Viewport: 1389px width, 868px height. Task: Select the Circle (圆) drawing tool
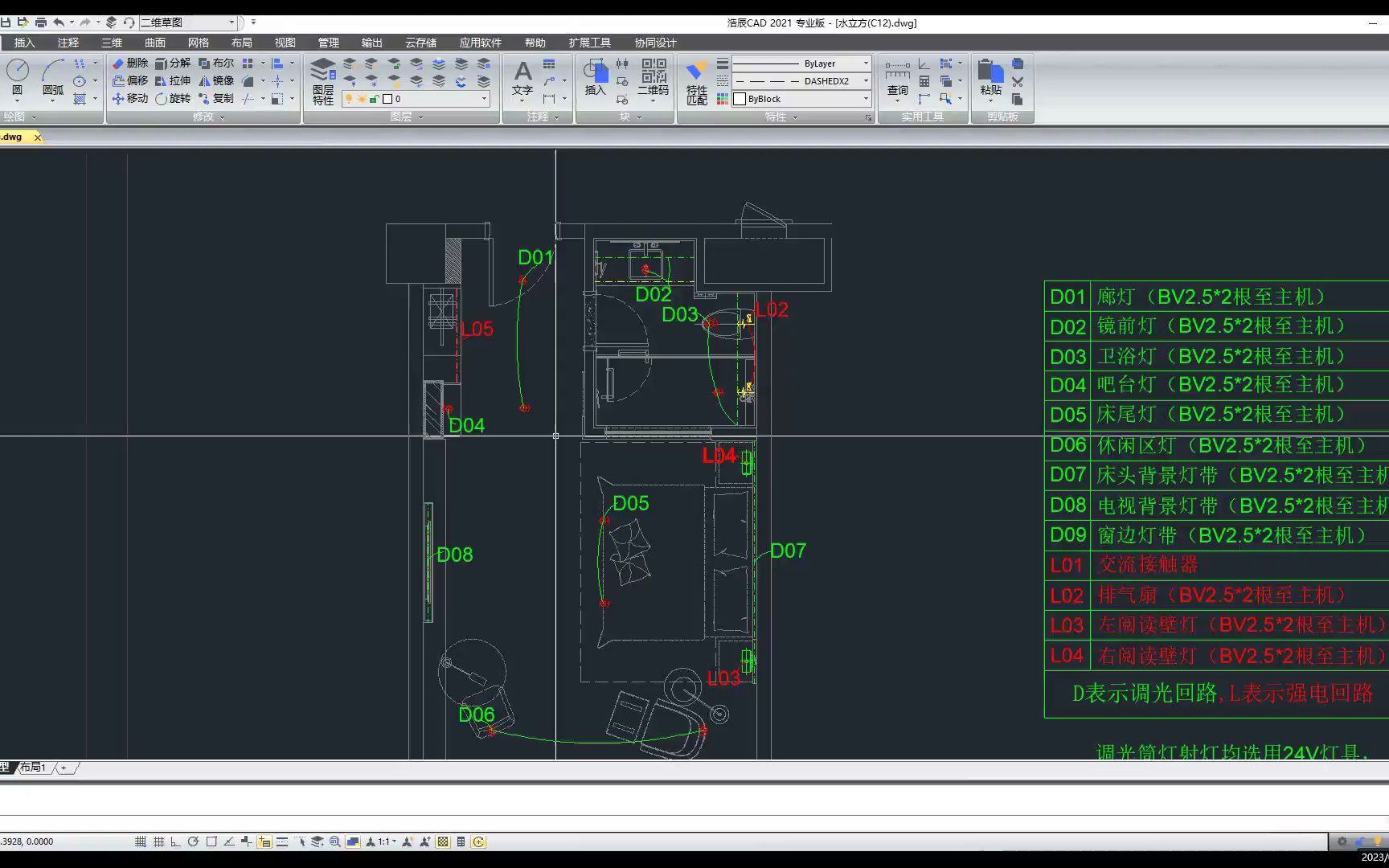pyautogui.click(x=17, y=79)
